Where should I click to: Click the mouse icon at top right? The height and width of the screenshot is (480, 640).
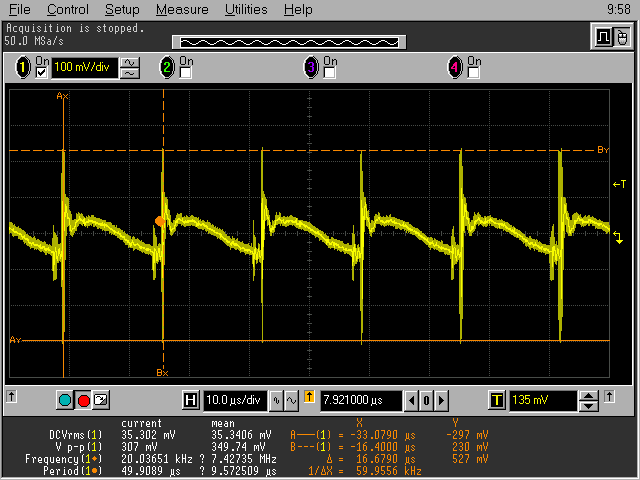[x=622, y=38]
